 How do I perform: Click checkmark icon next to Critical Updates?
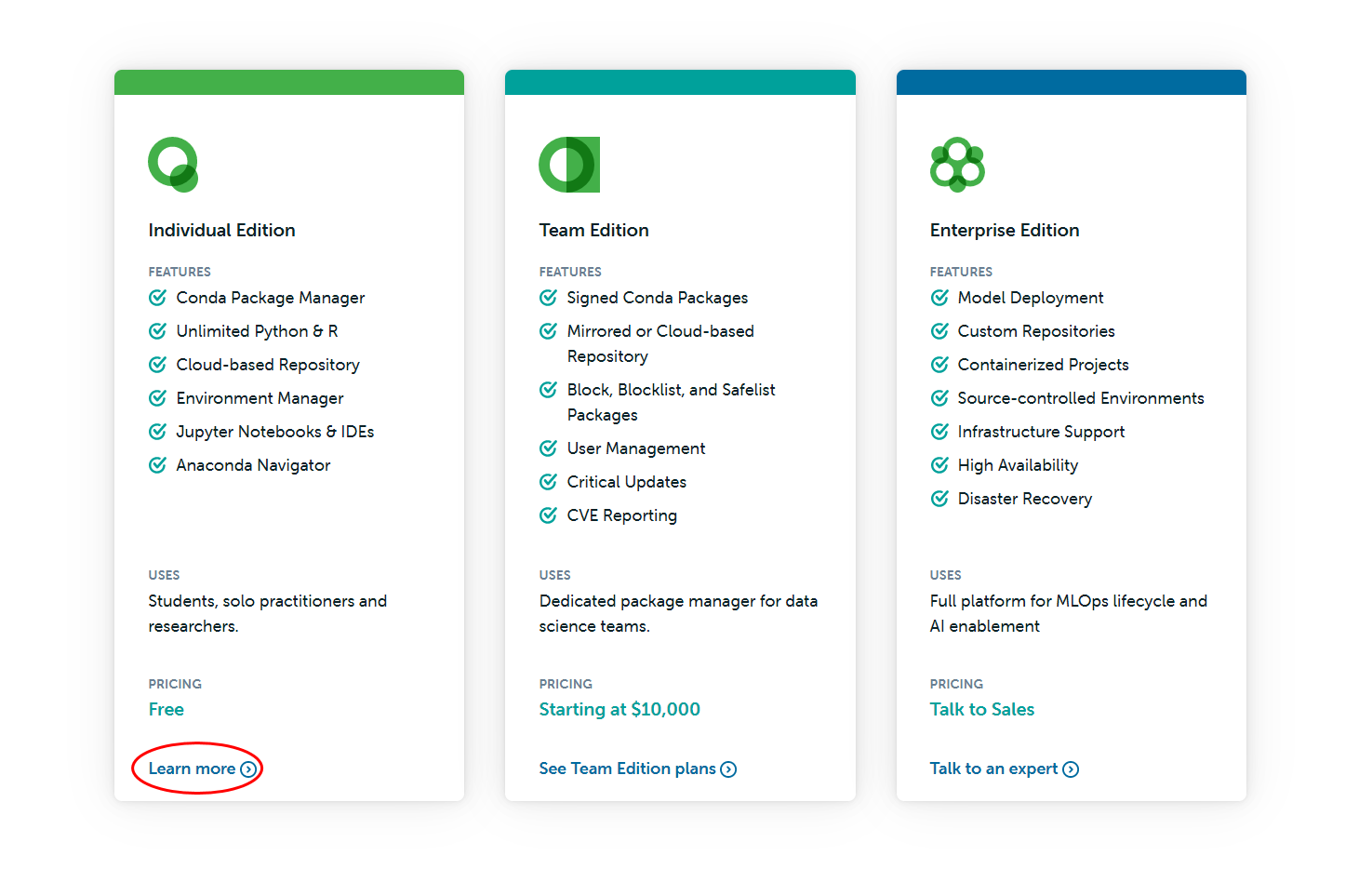(549, 482)
